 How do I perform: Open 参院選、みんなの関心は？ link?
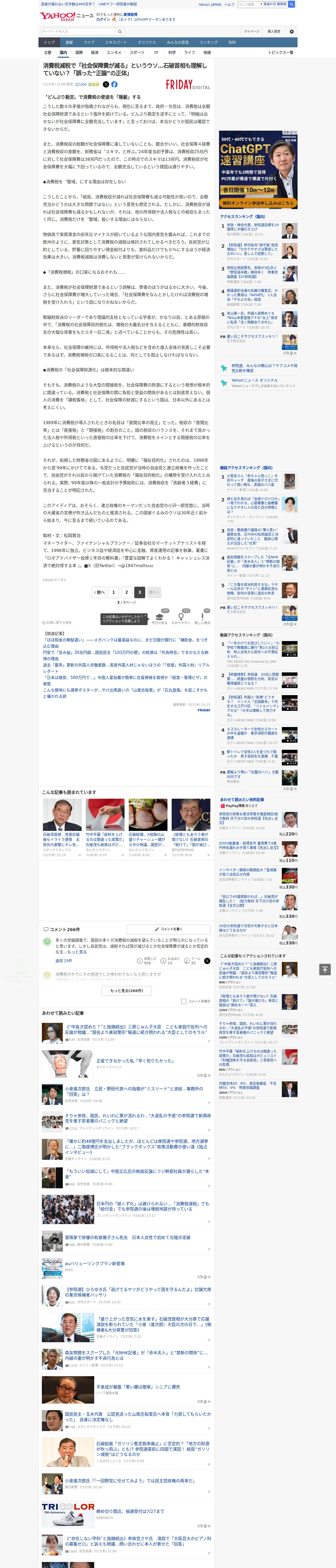coord(264,368)
